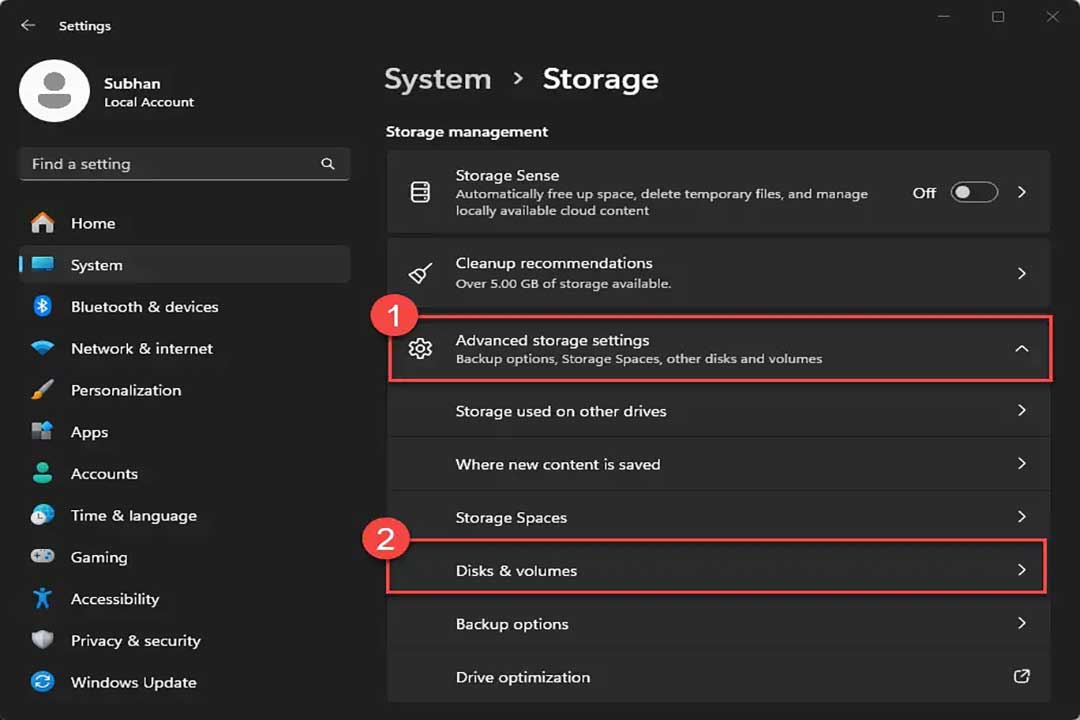The height and width of the screenshot is (720, 1080).
Task: Select Gaming in sidebar
Action: tap(185, 556)
